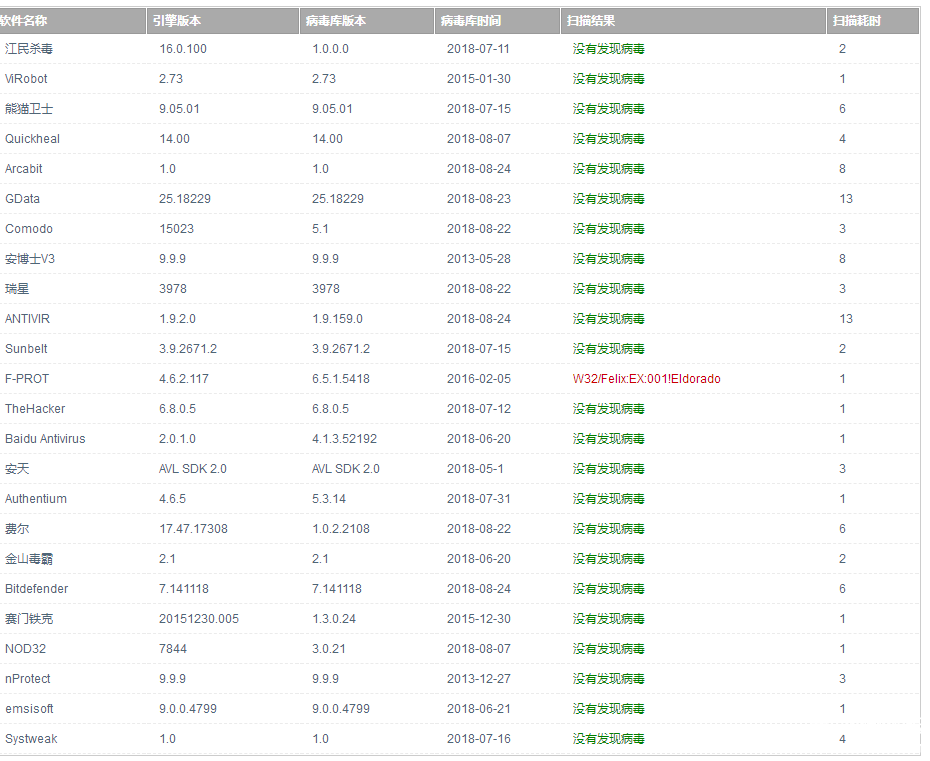Image resolution: width=930 pixels, height=761 pixels.
Task: Click the red W32/Felix F-PROT detection result
Action: (x=646, y=379)
